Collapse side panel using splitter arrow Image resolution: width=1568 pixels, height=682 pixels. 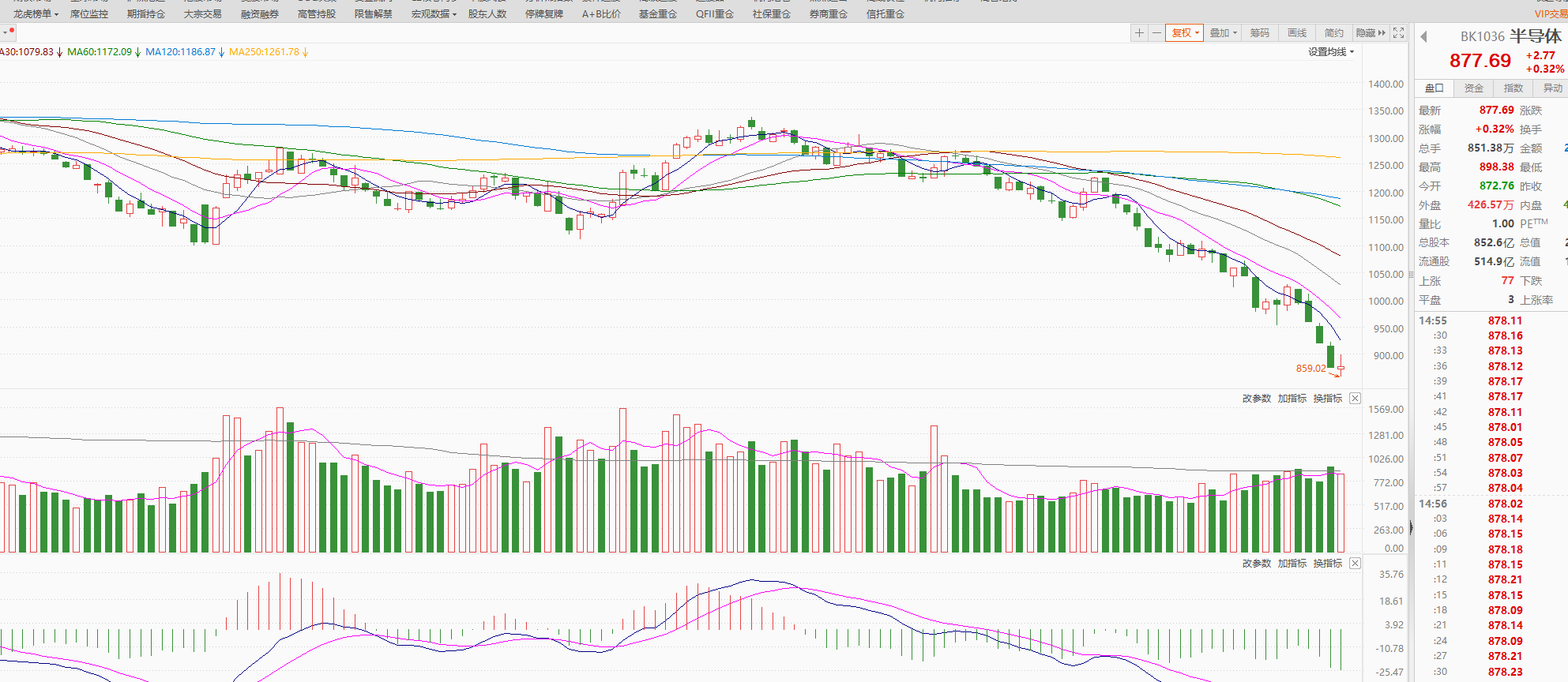[1412, 528]
